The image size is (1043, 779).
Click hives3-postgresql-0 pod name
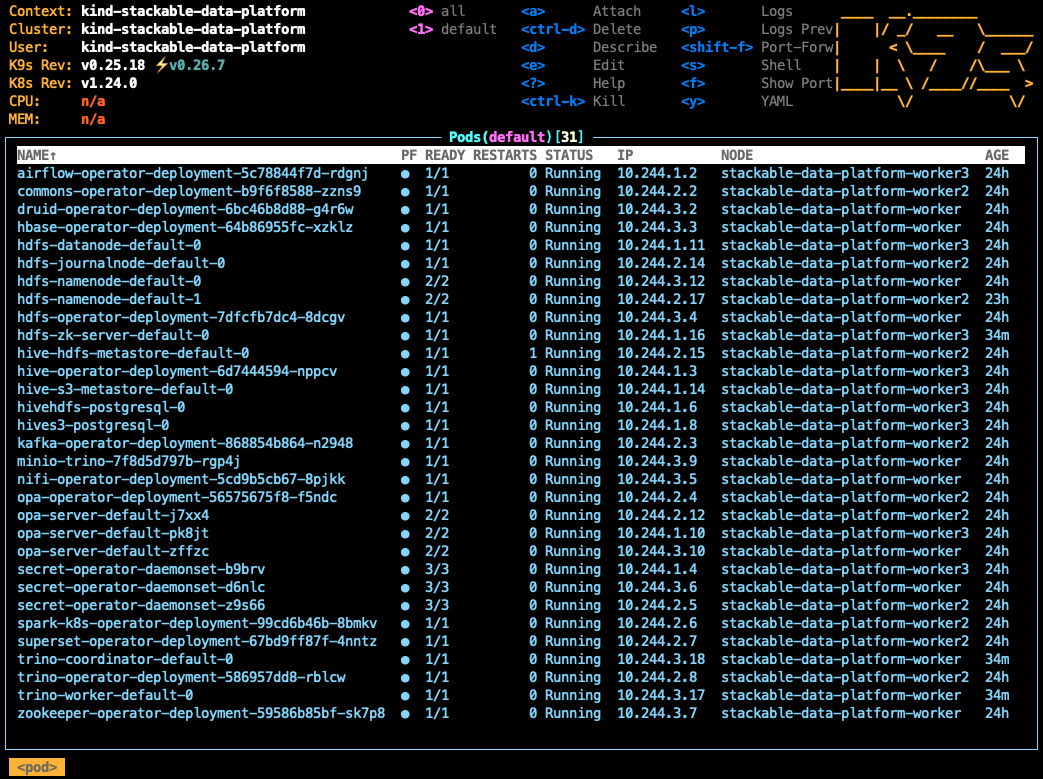93,424
